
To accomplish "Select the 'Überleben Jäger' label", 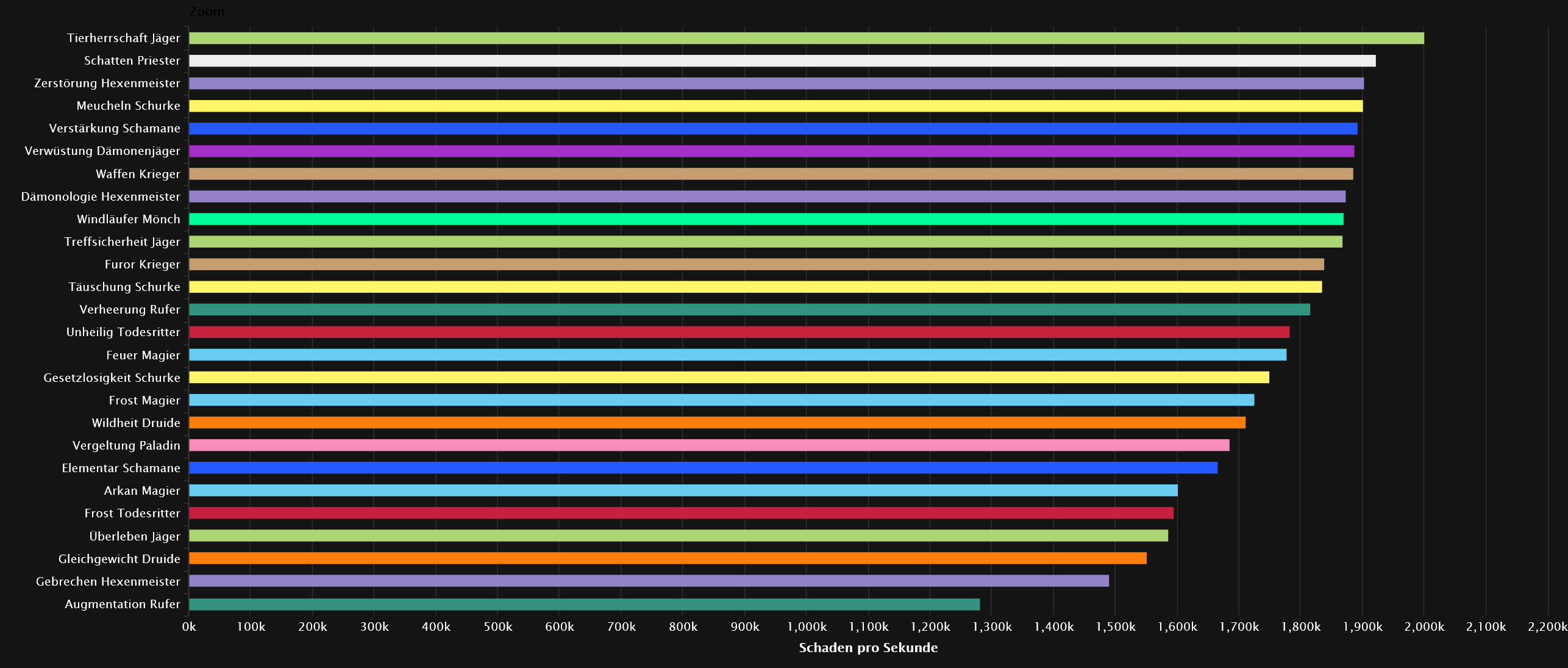I will coord(135,536).
